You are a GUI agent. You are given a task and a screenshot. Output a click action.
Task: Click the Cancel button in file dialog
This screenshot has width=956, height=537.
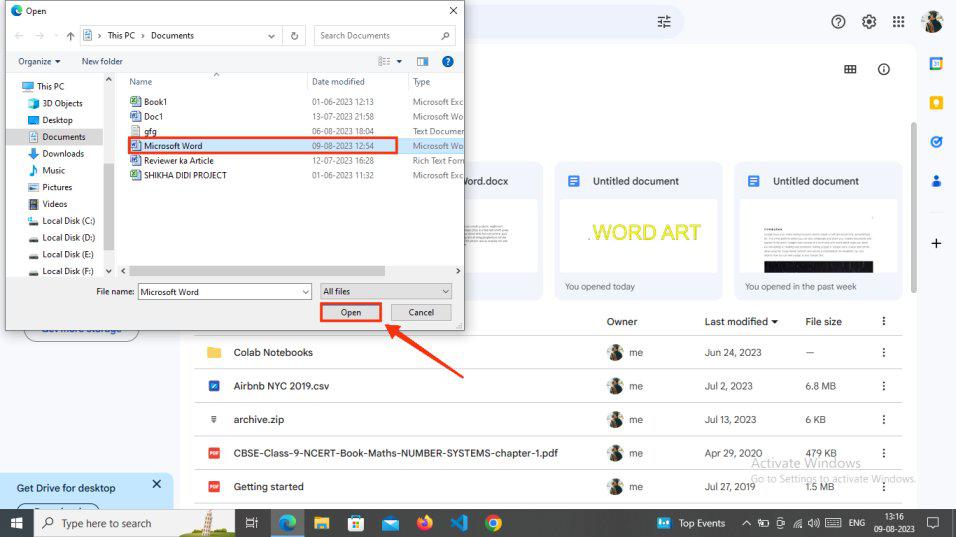421,312
